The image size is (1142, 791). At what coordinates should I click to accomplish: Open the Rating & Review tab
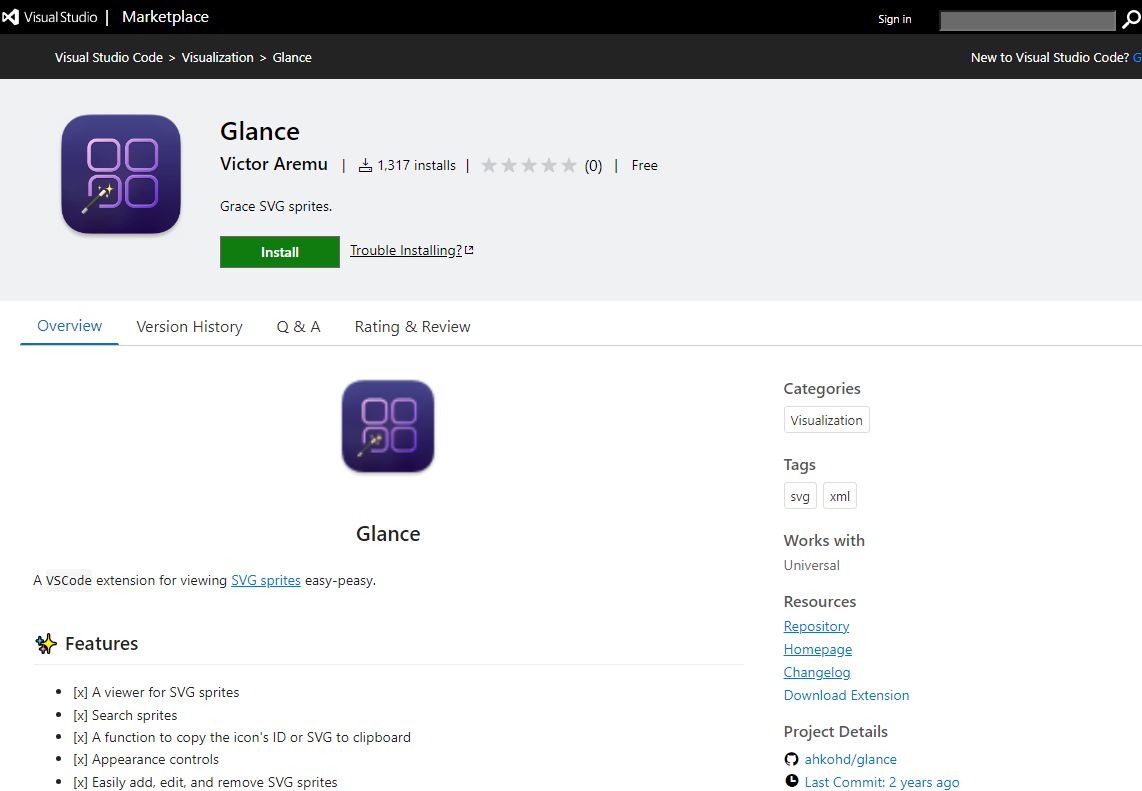(x=412, y=326)
